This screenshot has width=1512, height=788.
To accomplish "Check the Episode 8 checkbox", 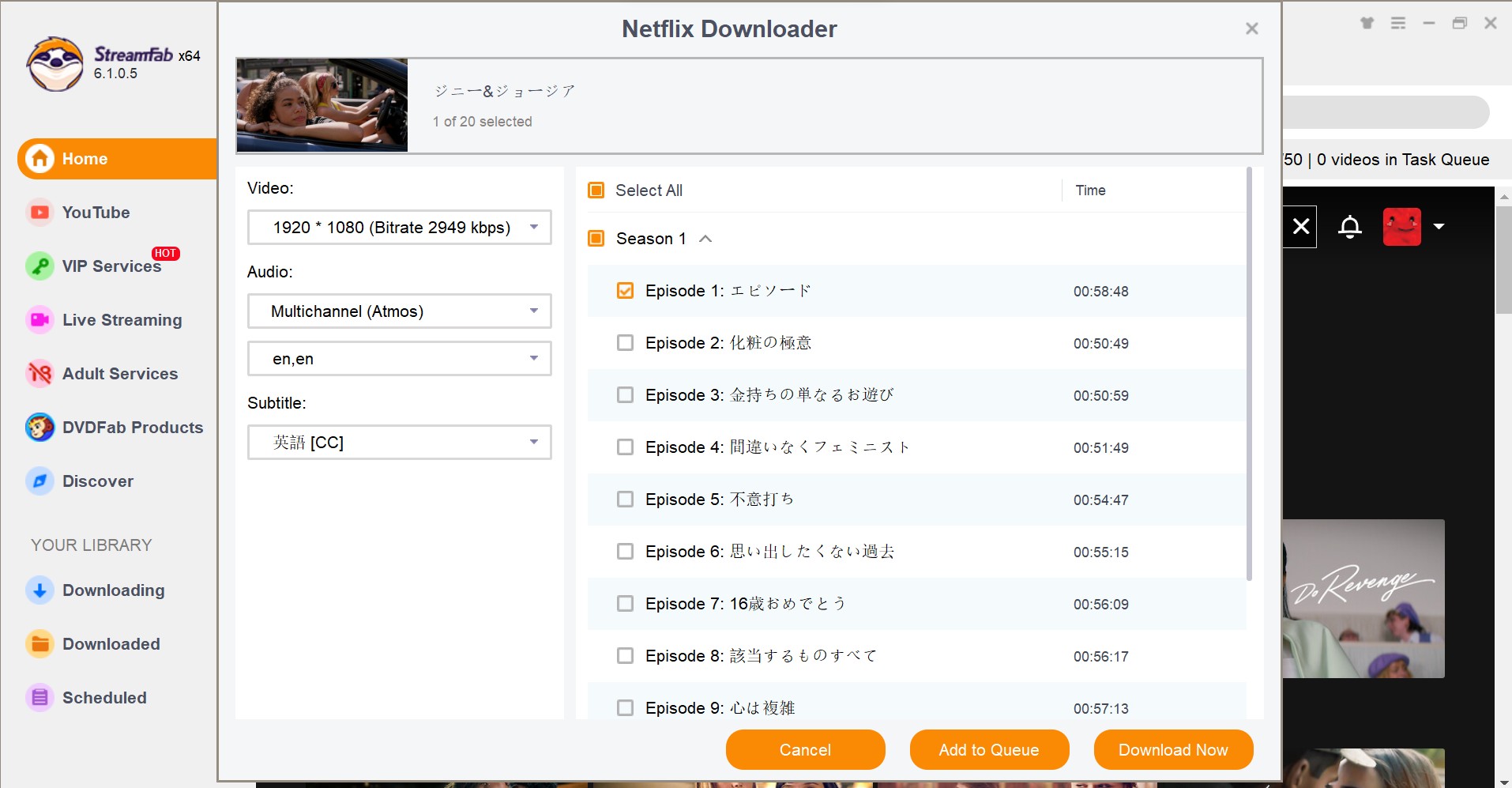I will tap(625, 656).
